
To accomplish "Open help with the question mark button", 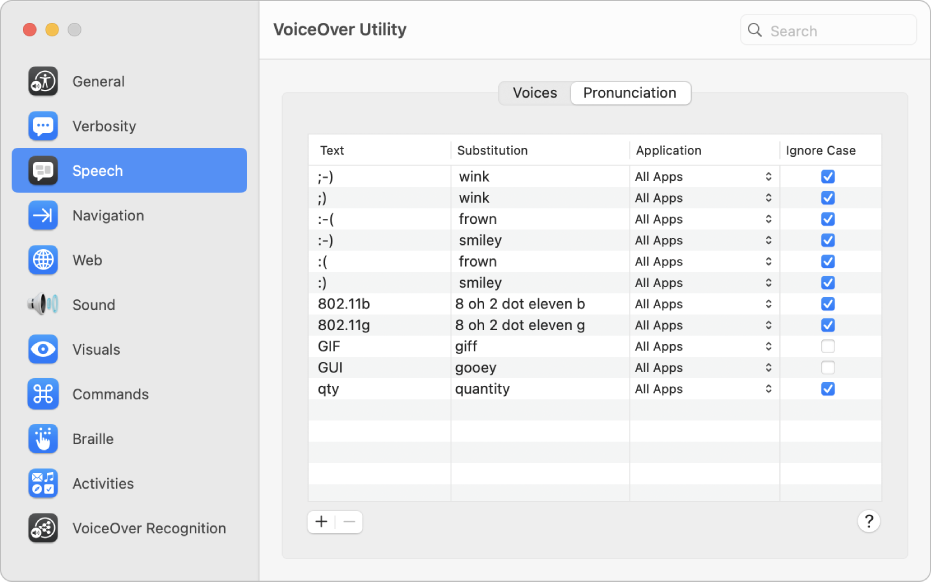I will 869,521.
